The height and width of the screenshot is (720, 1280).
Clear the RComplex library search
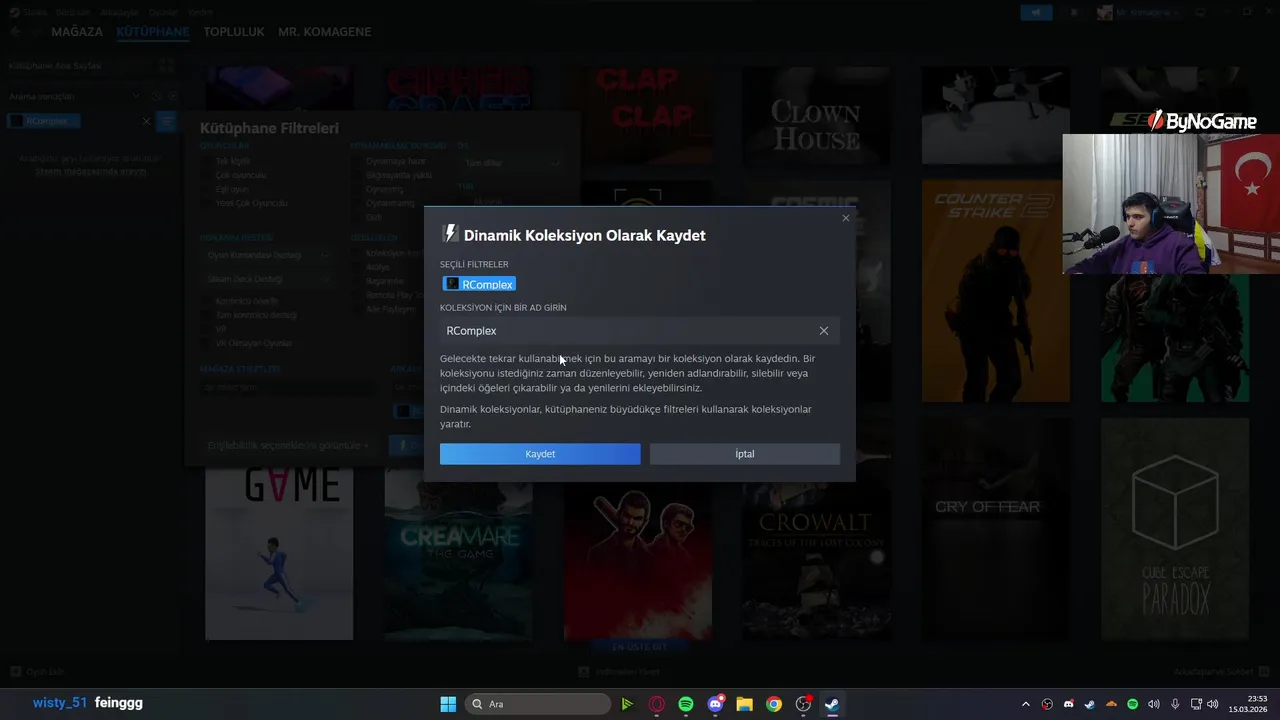coord(146,121)
